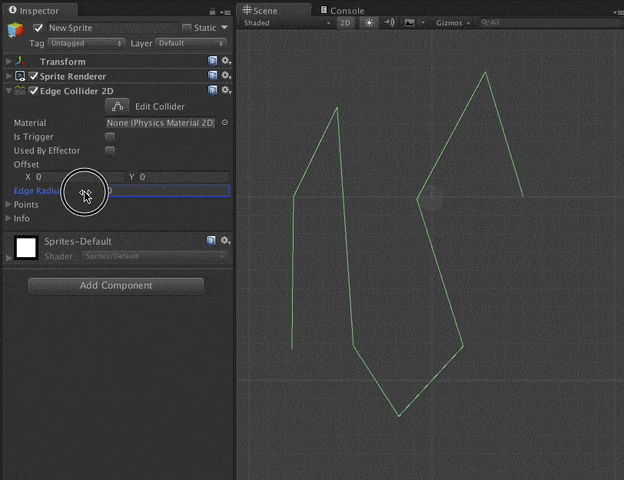Click the Physics Material 2D field
Screen dimensions: 624x480
(160, 123)
